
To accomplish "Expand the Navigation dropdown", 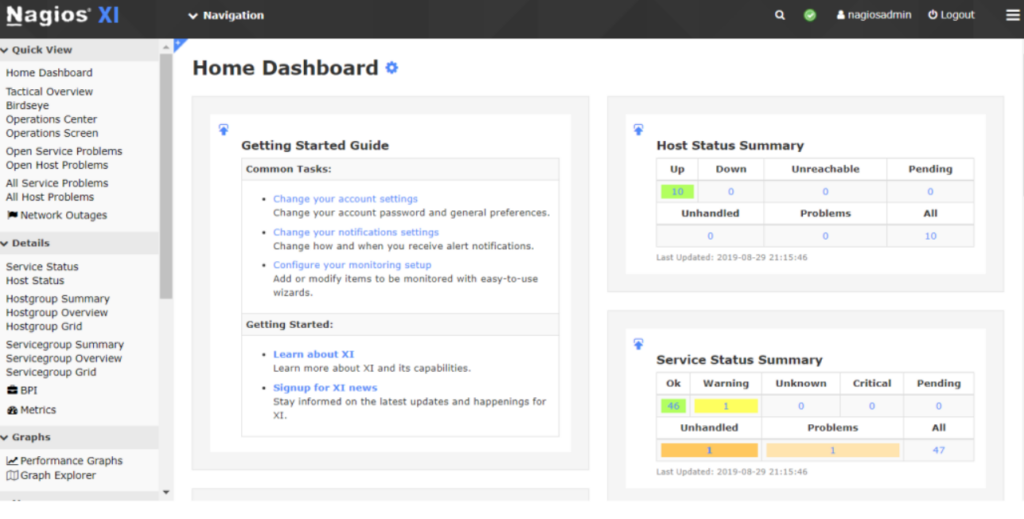I will [x=226, y=15].
